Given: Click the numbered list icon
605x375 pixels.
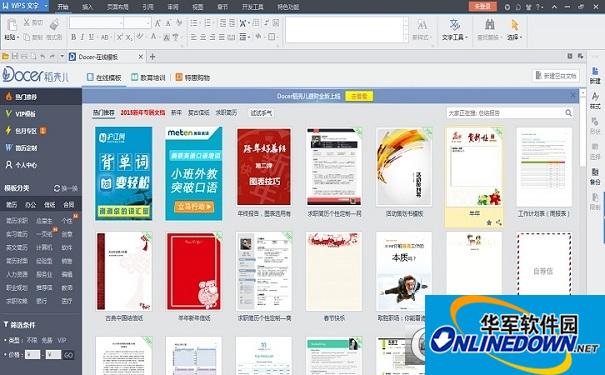Looking at the screenshot, I should tap(208, 23).
